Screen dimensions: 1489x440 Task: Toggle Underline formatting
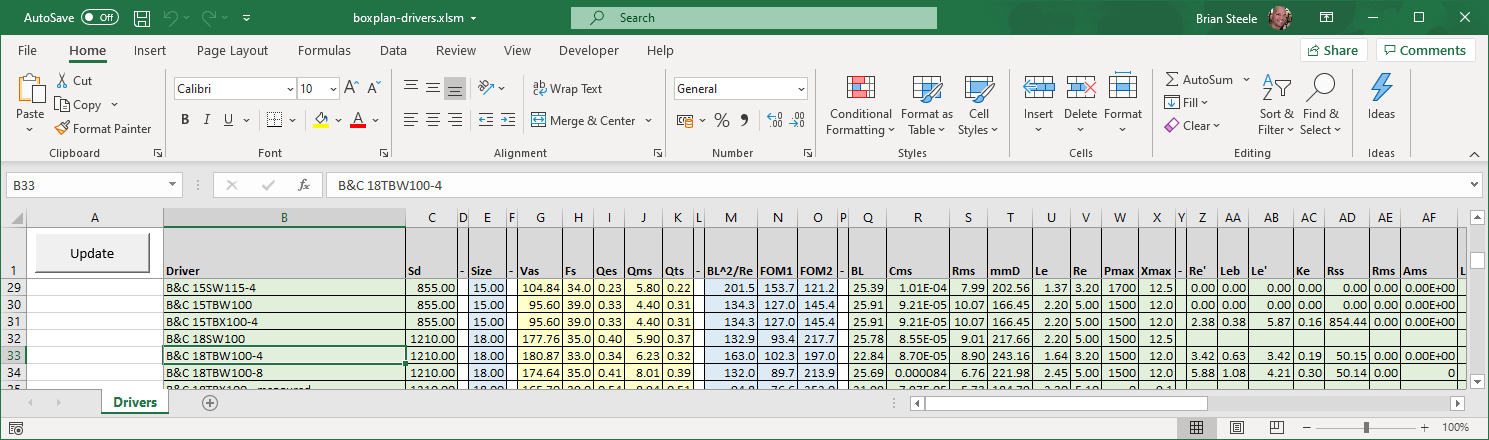[230, 120]
